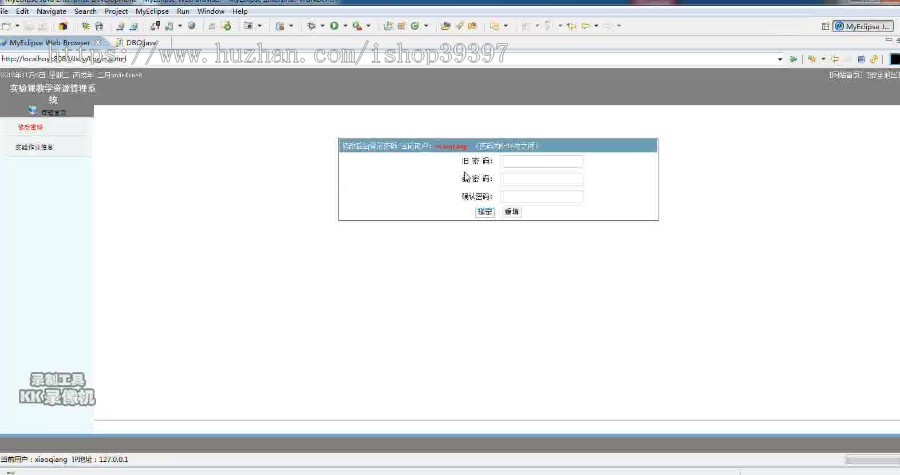Screen dimensions: 900x475
Task: Click the reset button in password form
Action: click(x=511, y=212)
